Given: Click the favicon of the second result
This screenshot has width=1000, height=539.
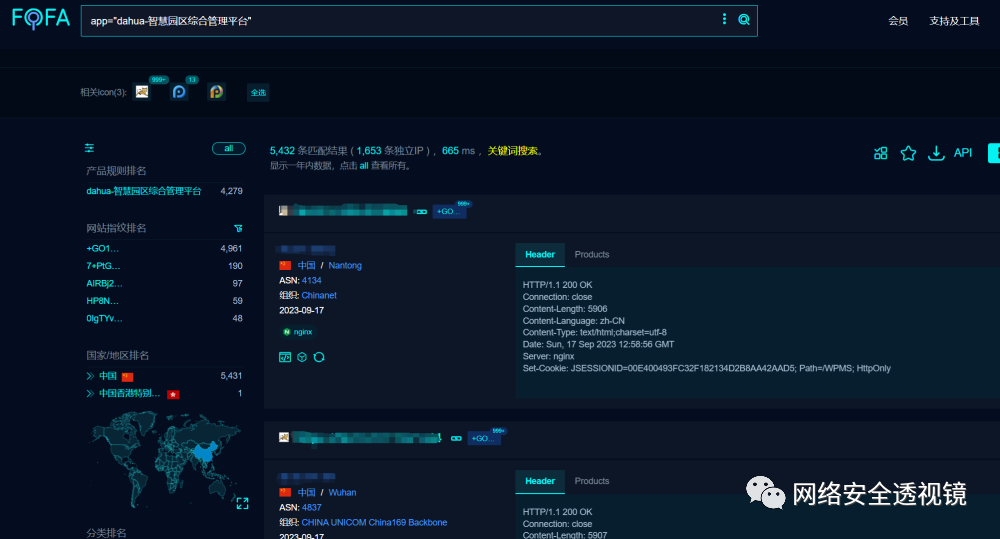Looking at the screenshot, I should click(x=284, y=438).
